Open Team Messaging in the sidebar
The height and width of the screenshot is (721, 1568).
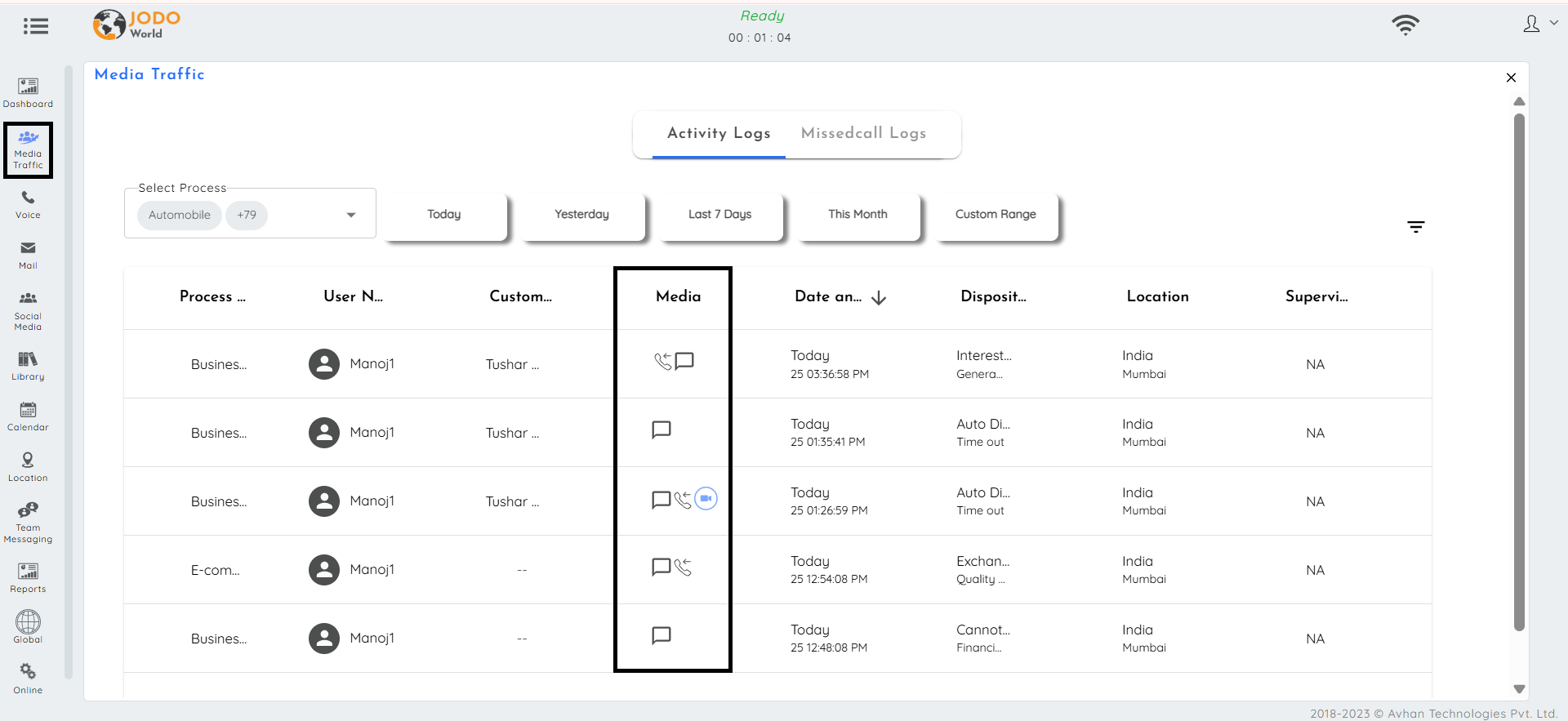[28, 523]
